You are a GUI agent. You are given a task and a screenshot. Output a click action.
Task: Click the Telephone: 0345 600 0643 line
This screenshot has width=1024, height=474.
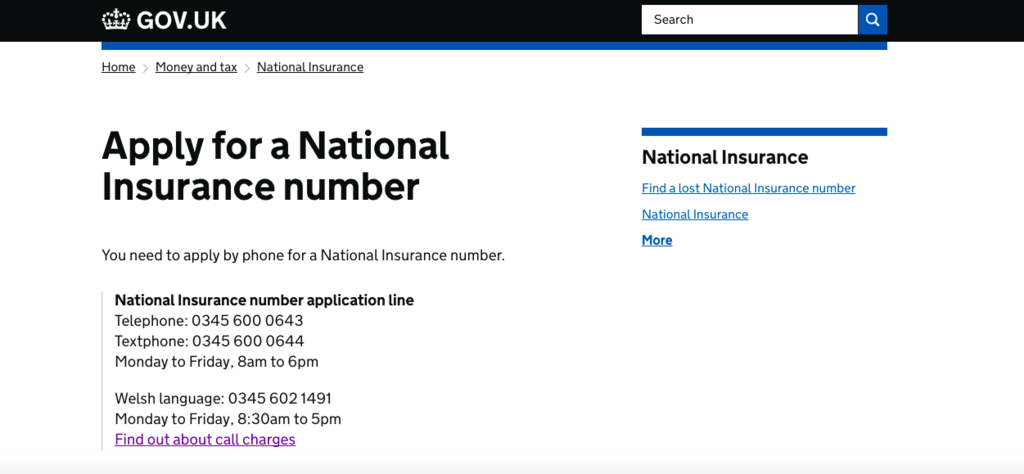[x=209, y=321]
